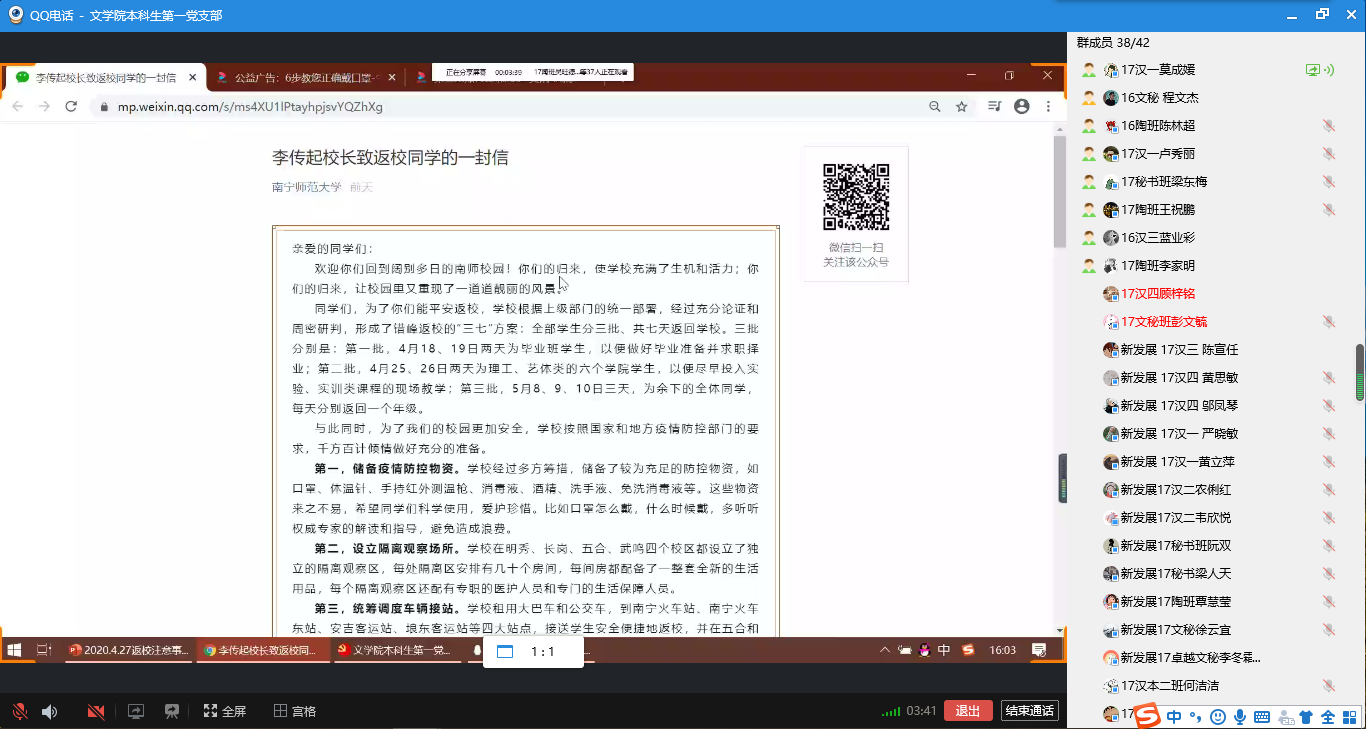This screenshot has height=729, width=1366.
Task: Unmute the microphone in call controls
Action: 19,712
